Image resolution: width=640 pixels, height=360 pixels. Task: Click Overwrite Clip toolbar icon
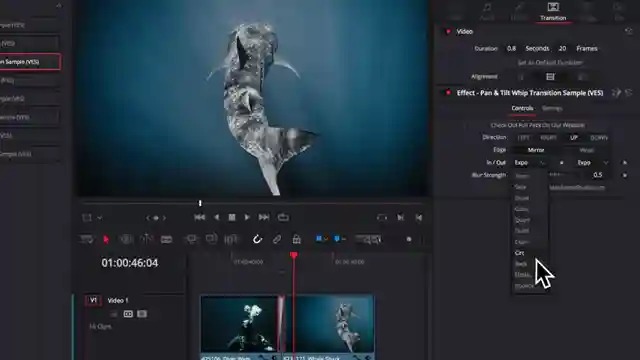pos(211,239)
